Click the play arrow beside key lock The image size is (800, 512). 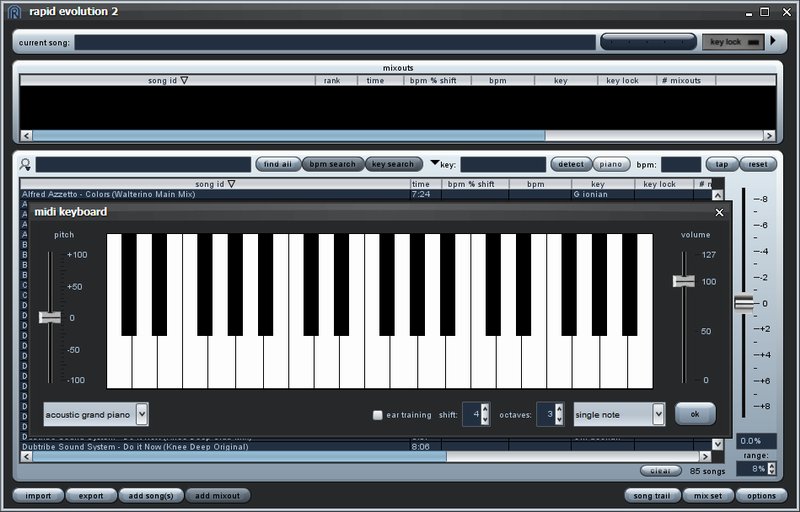[x=773, y=41]
